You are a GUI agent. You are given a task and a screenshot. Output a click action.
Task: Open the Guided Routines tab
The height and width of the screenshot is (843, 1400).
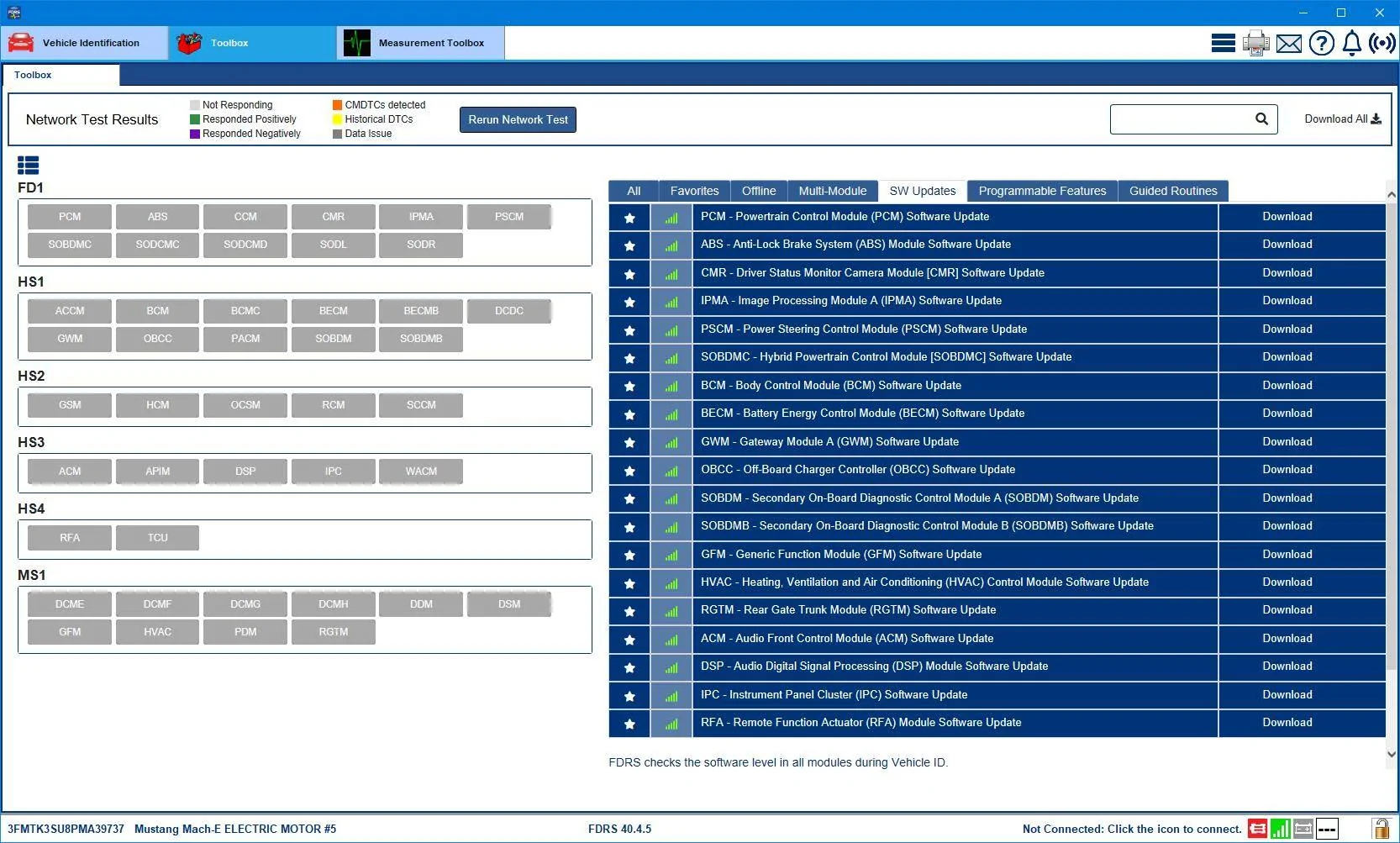[x=1173, y=191]
